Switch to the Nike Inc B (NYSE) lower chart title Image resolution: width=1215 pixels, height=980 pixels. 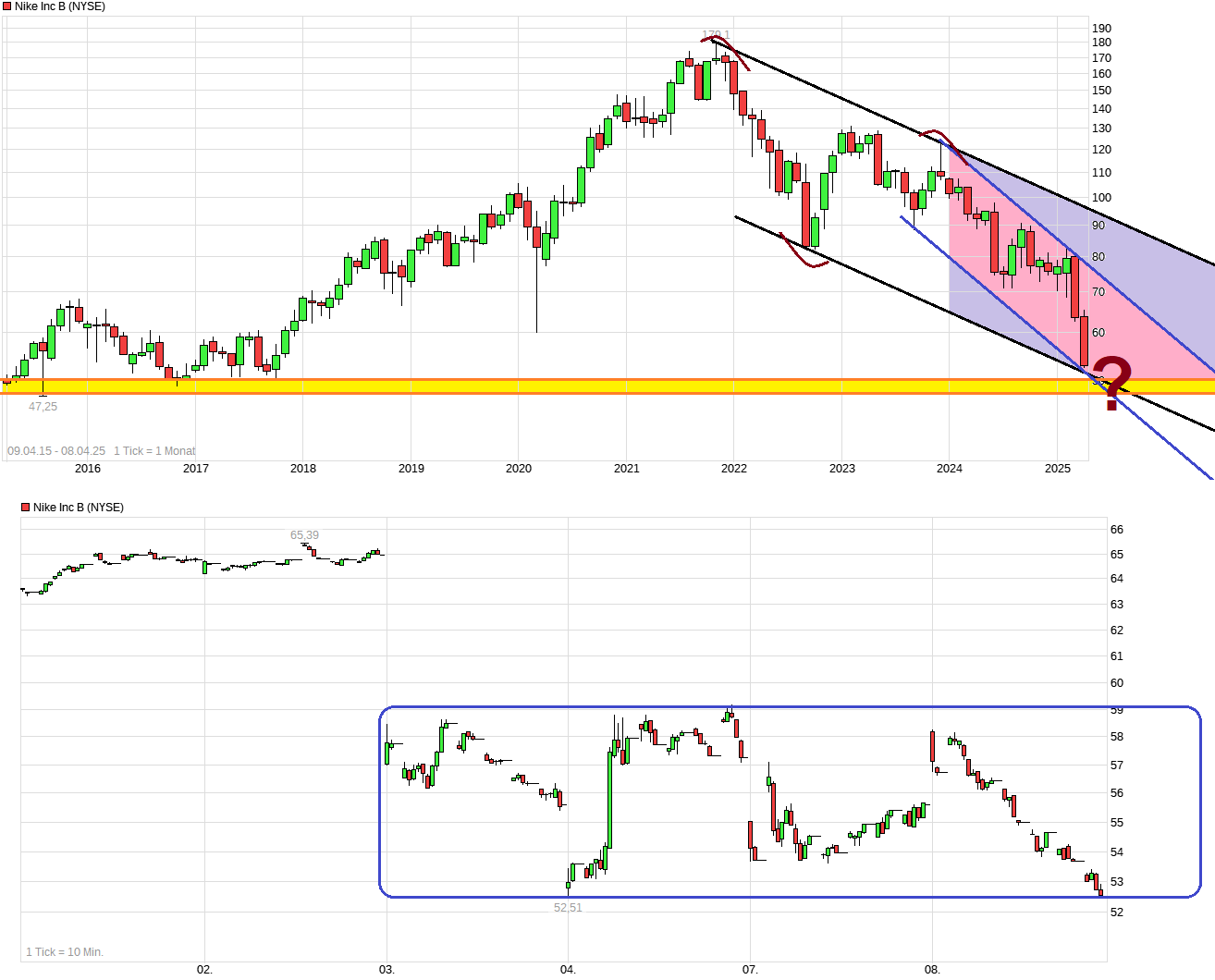click(79, 507)
